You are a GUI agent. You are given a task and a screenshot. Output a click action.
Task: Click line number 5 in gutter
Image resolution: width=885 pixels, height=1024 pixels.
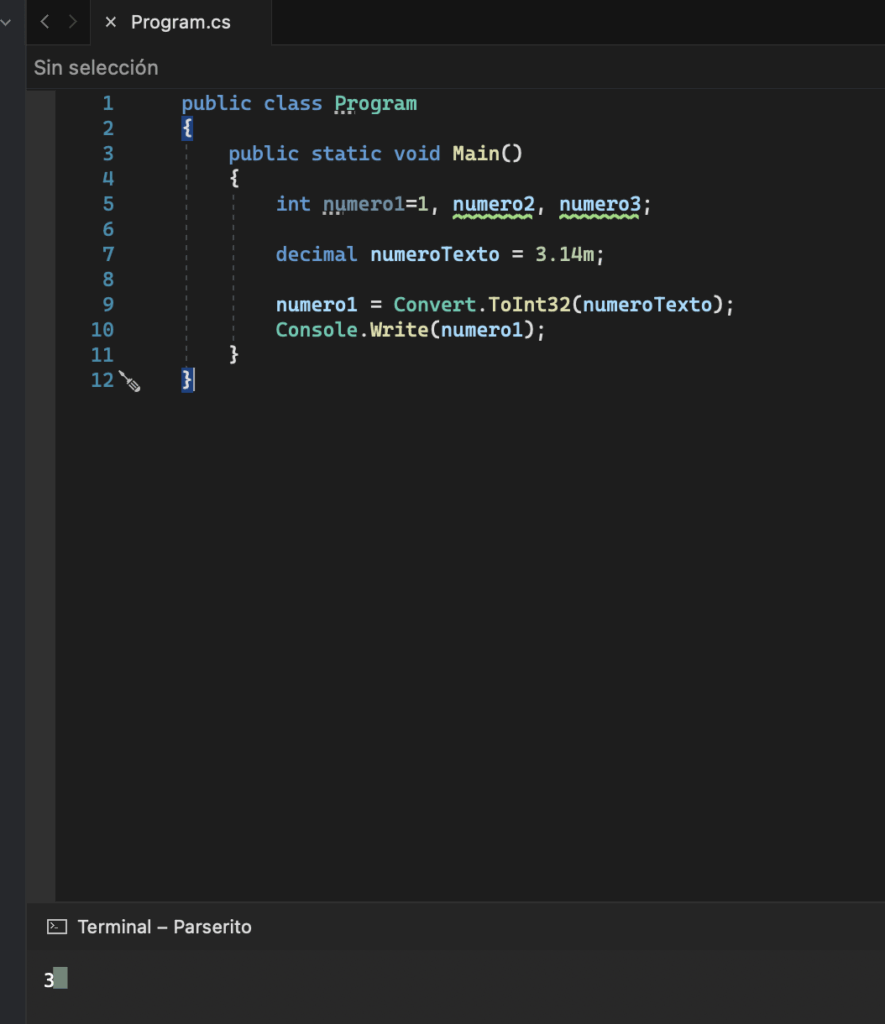click(107, 204)
